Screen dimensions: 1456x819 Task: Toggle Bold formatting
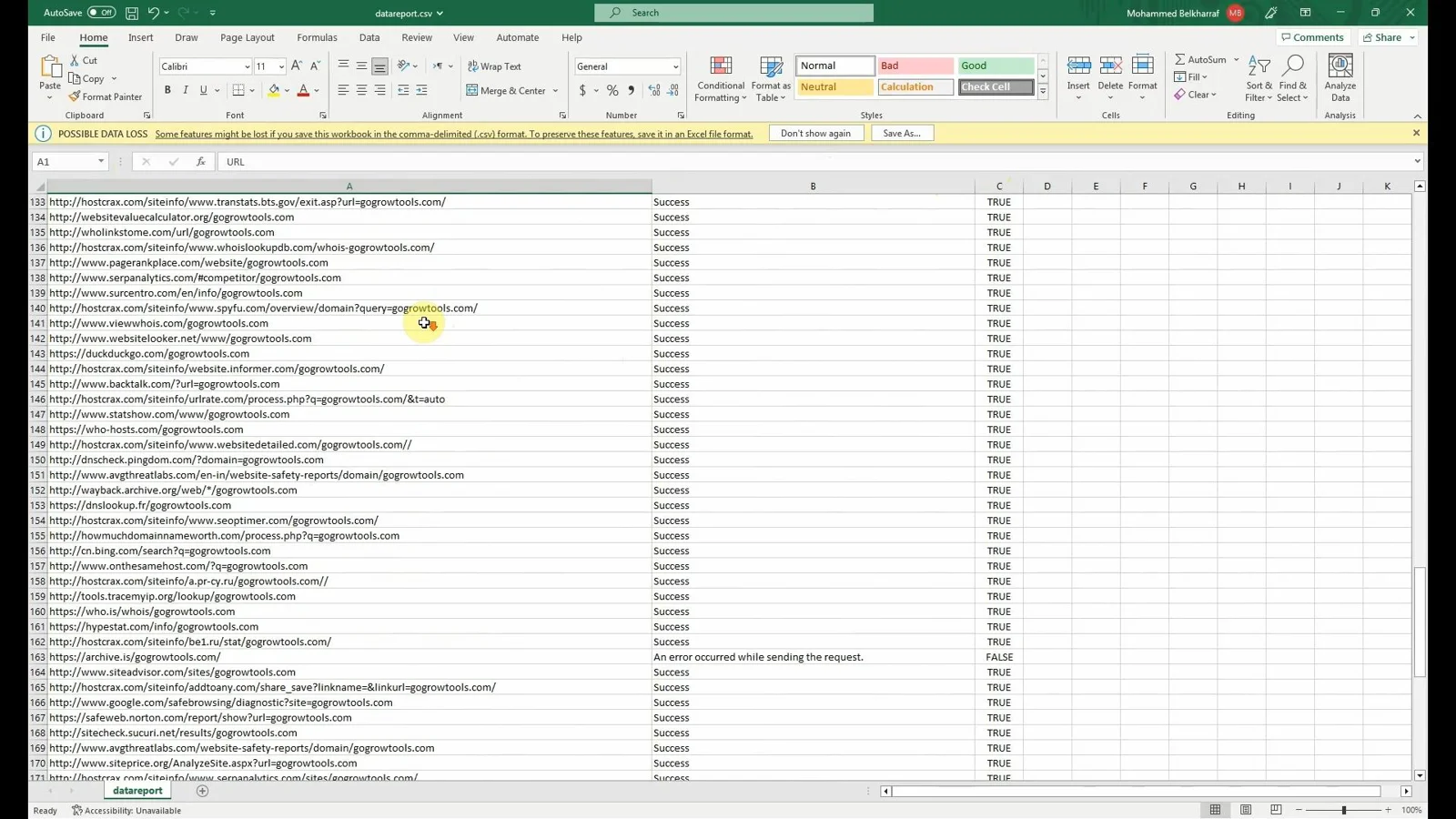tap(167, 90)
